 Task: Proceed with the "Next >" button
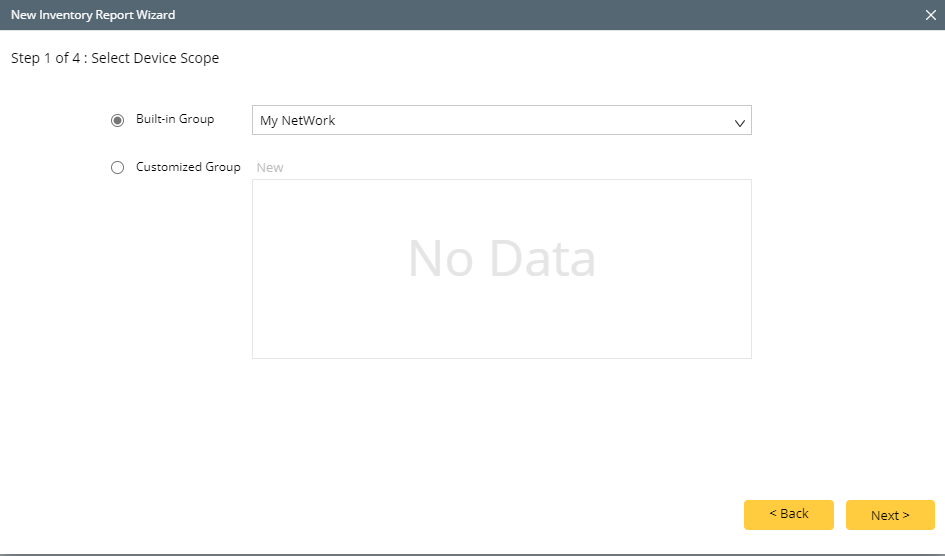[890, 515]
